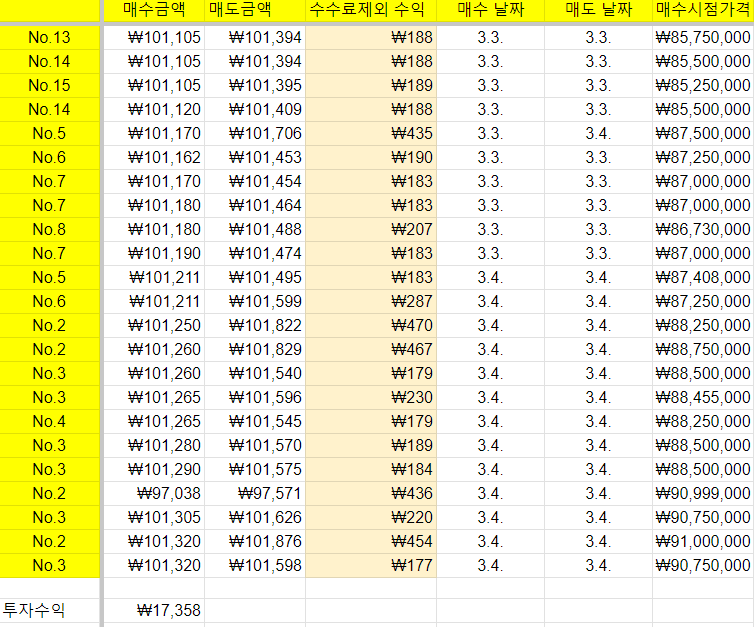The image size is (754, 627).
Task: Select the ₩101,409 sell amount cell
Action: (255, 110)
